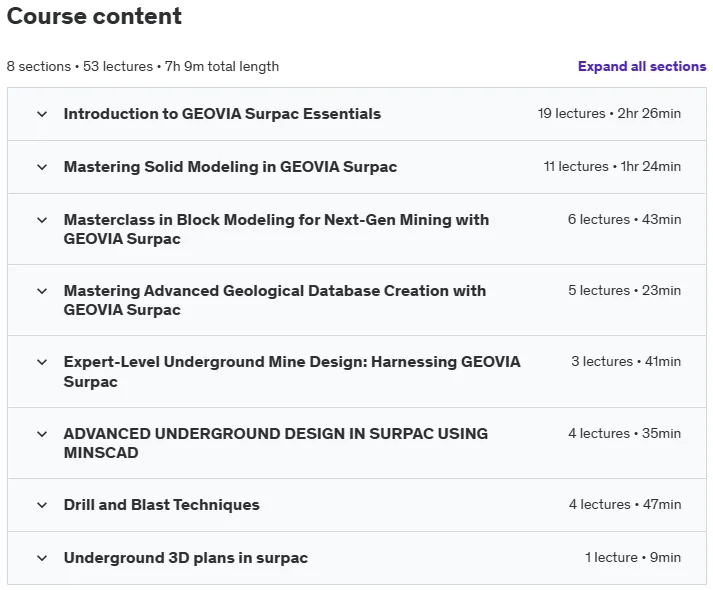Select Mastering Advanced Geological Database Creation title
The height and width of the screenshot is (590, 713).
click(x=275, y=300)
